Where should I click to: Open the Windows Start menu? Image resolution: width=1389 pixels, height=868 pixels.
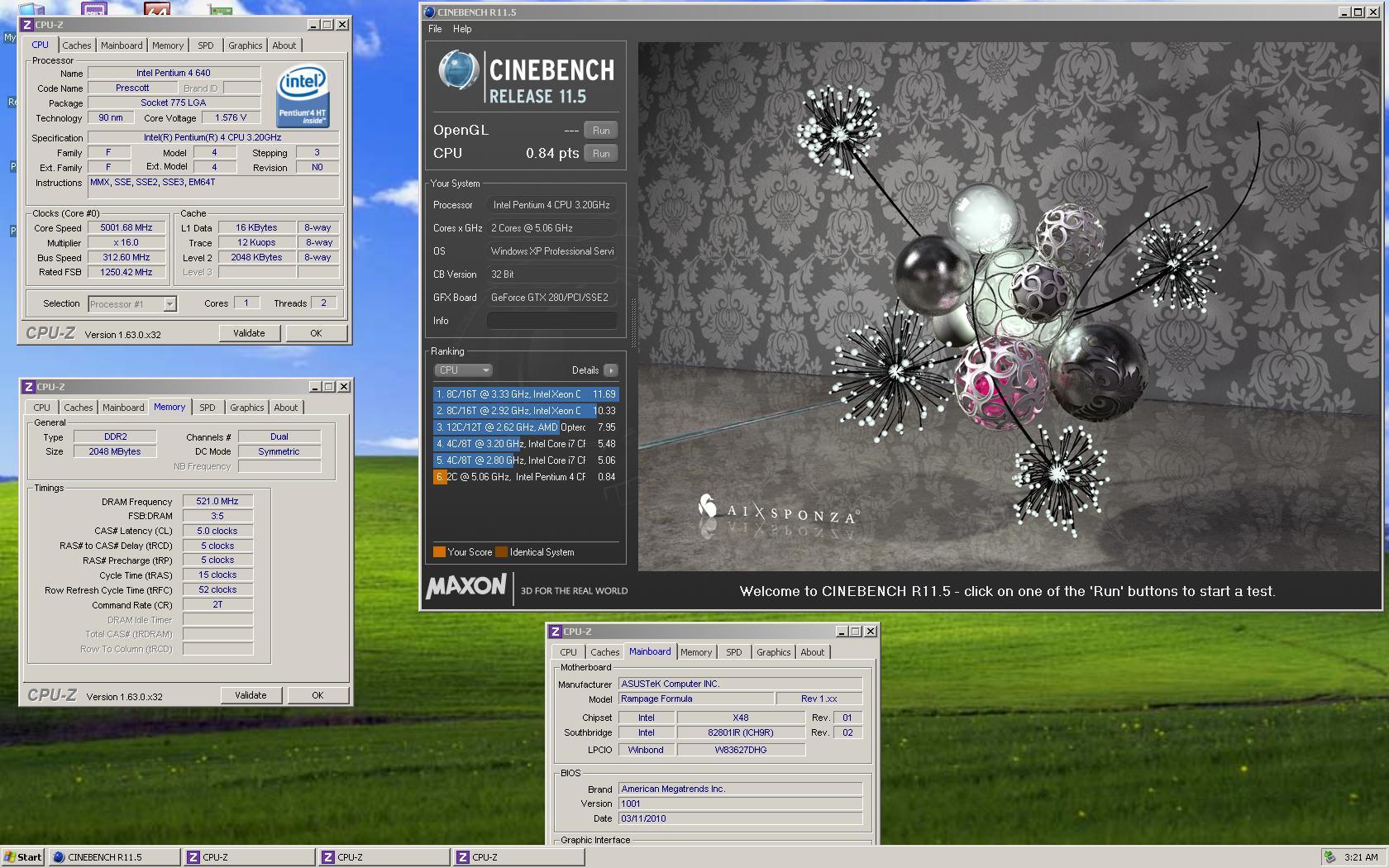pyautogui.click(x=23, y=857)
